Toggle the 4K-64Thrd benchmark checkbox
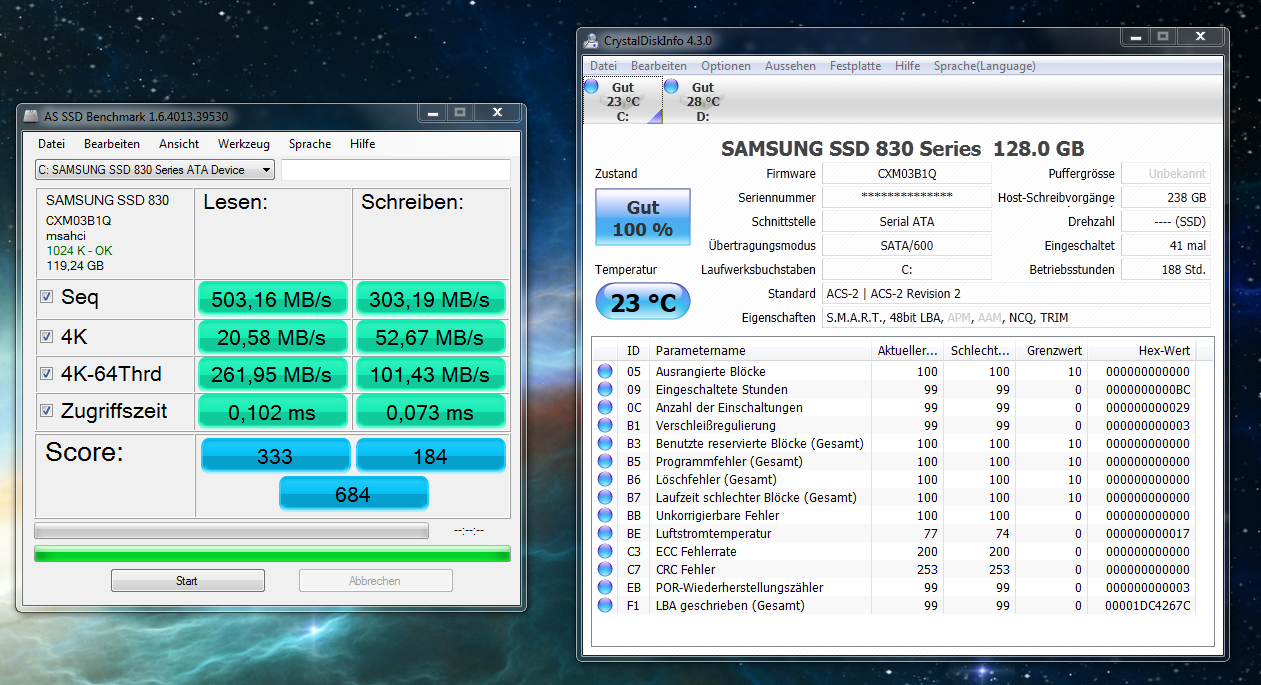The width and height of the screenshot is (1261, 685). coord(46,374)
